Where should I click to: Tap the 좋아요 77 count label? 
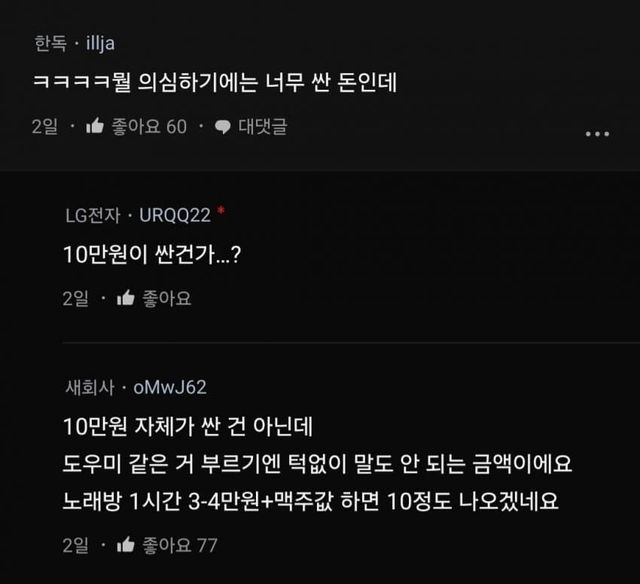point(180,545)
